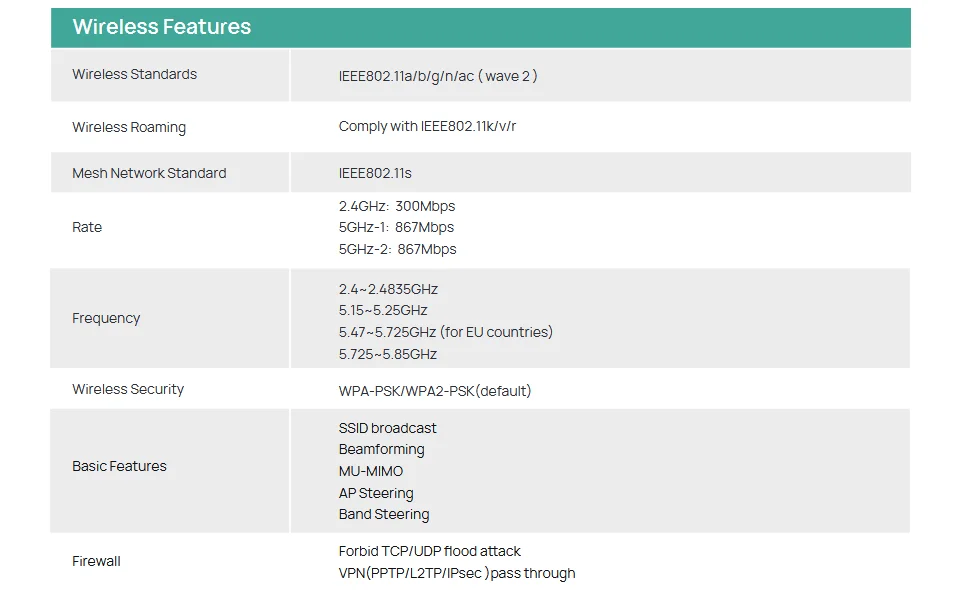Click the Wireless Standards row label

coord(134,74)
